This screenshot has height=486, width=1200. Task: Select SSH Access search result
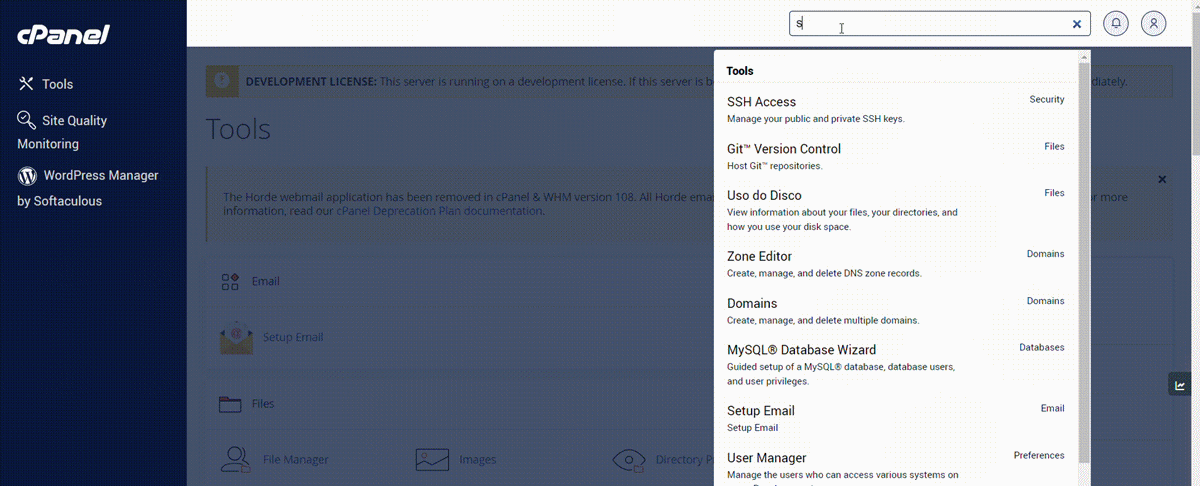pos(896,110)
